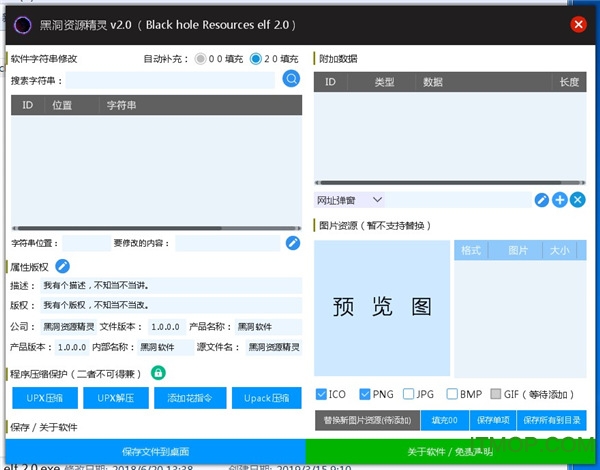Click the green lock icon by 程序压缩保护
The height and width of the screenshot is (470, 600).
tap(158, 373)
